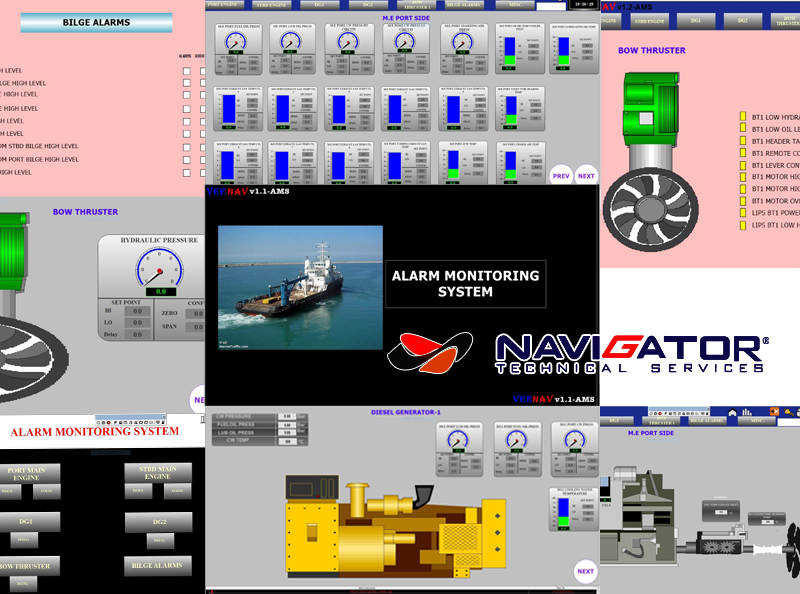Open DG2 from alarm monitoring menu
The width and height of the screenshot is (800, 594).
(158, 522)
